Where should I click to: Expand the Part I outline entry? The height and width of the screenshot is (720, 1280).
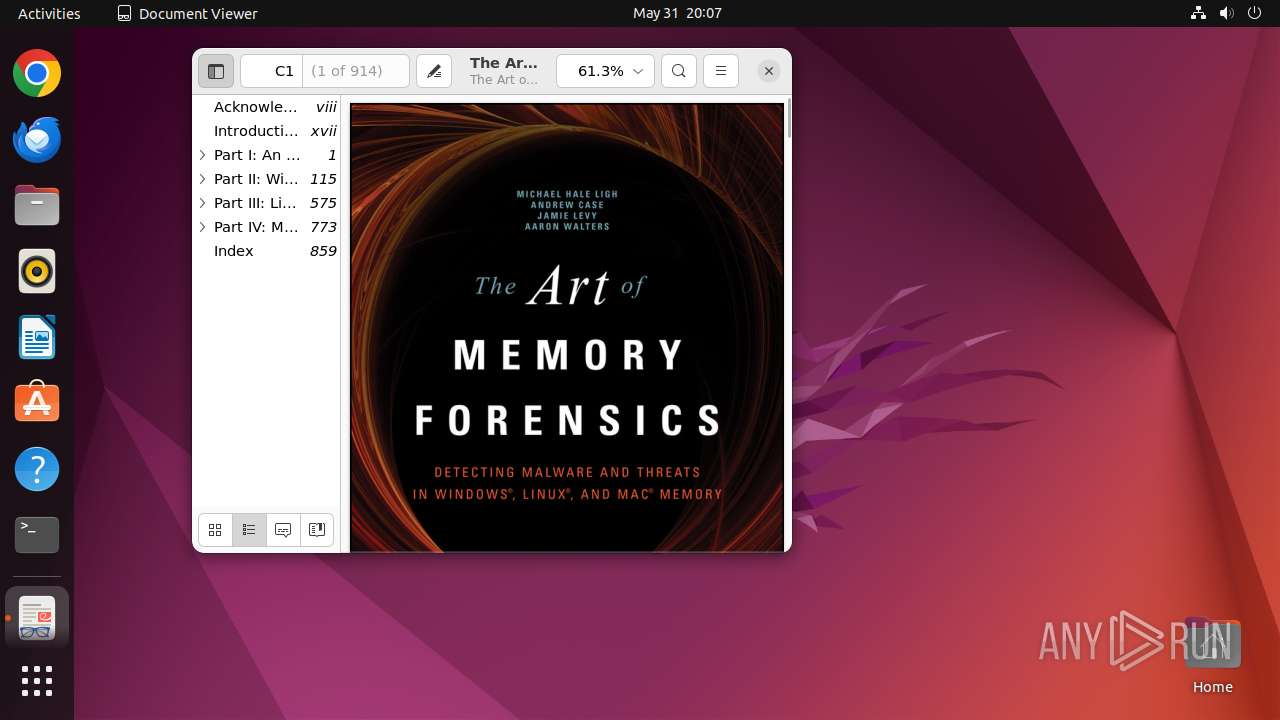(202, 155)
